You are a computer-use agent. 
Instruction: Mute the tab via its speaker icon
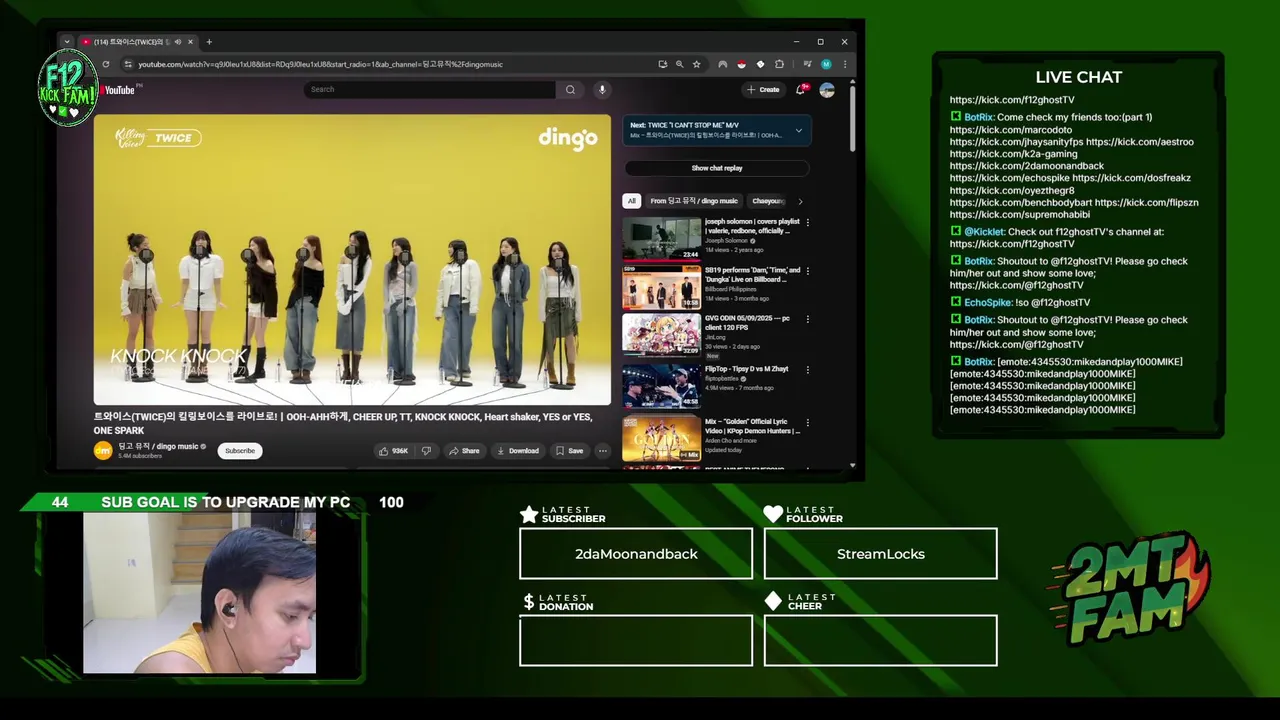coord(178,42)
